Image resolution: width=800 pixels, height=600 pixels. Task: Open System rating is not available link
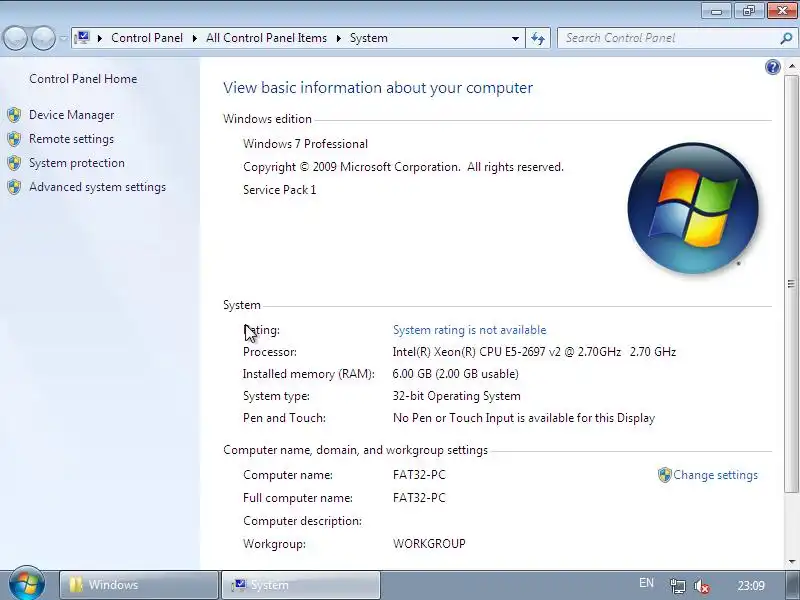point(469,330)
